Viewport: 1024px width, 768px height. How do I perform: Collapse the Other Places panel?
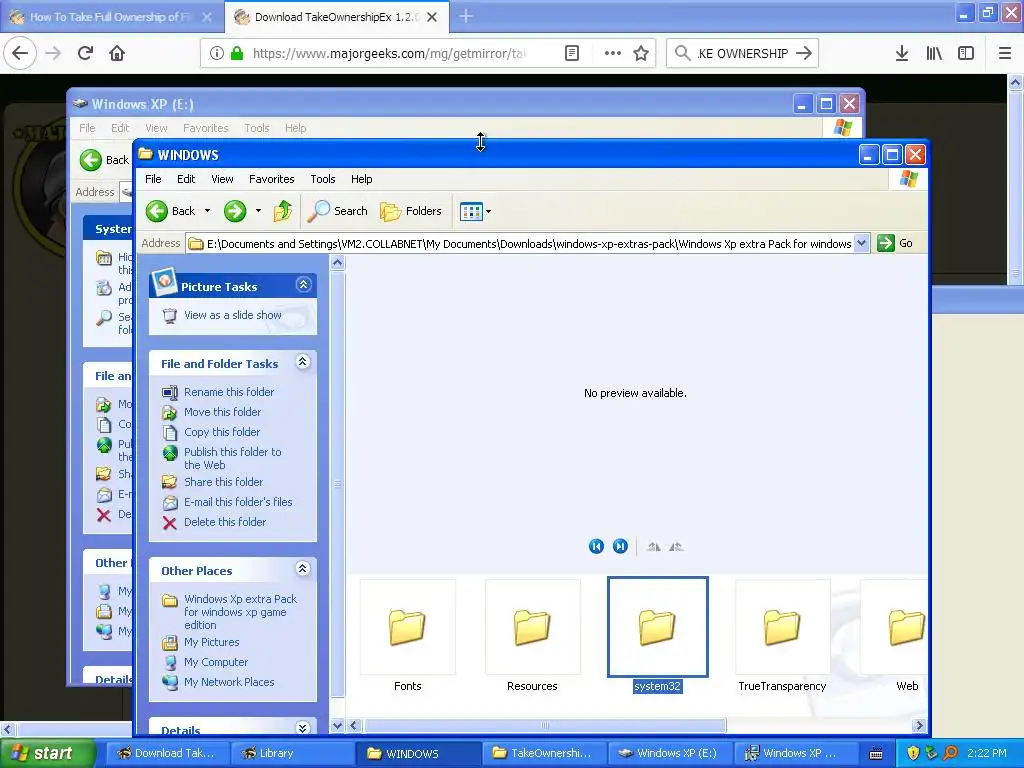303,569
